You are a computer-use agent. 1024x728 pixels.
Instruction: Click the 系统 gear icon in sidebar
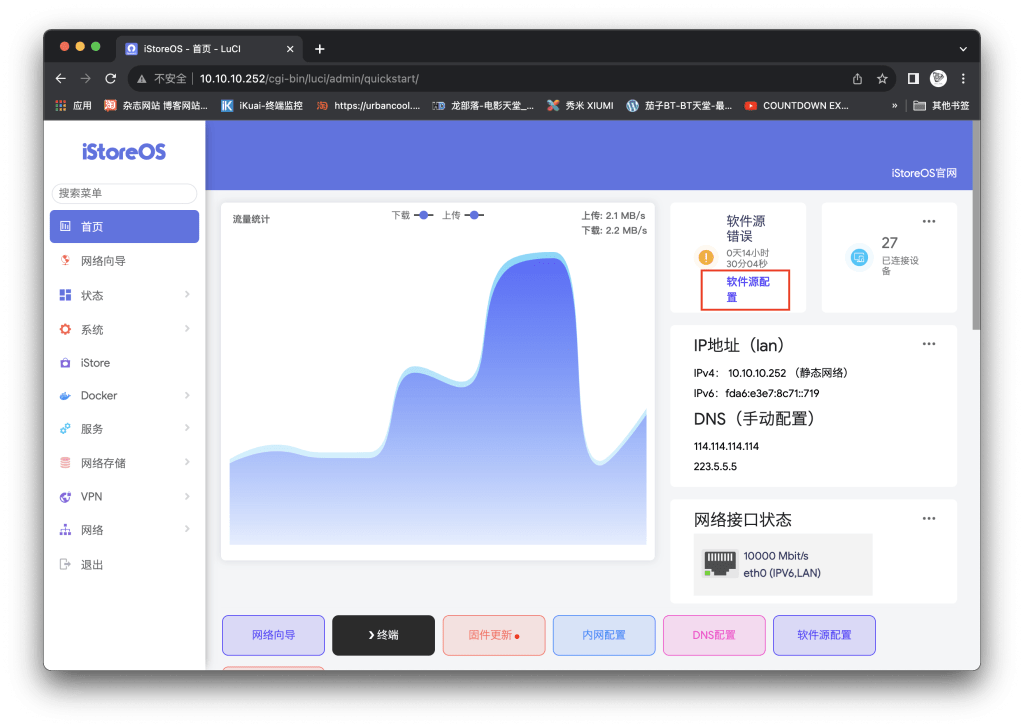[x=64, y=329]
